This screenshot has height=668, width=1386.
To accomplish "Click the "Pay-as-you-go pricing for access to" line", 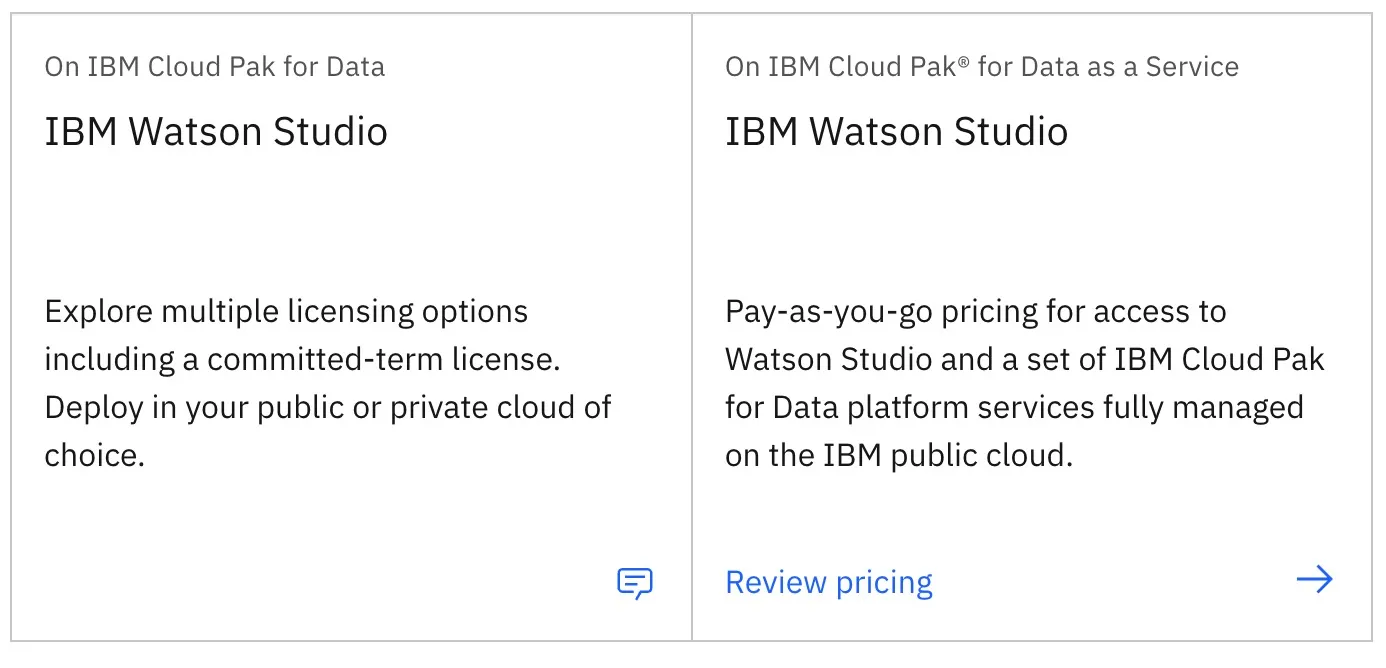I will coord(975,311).
